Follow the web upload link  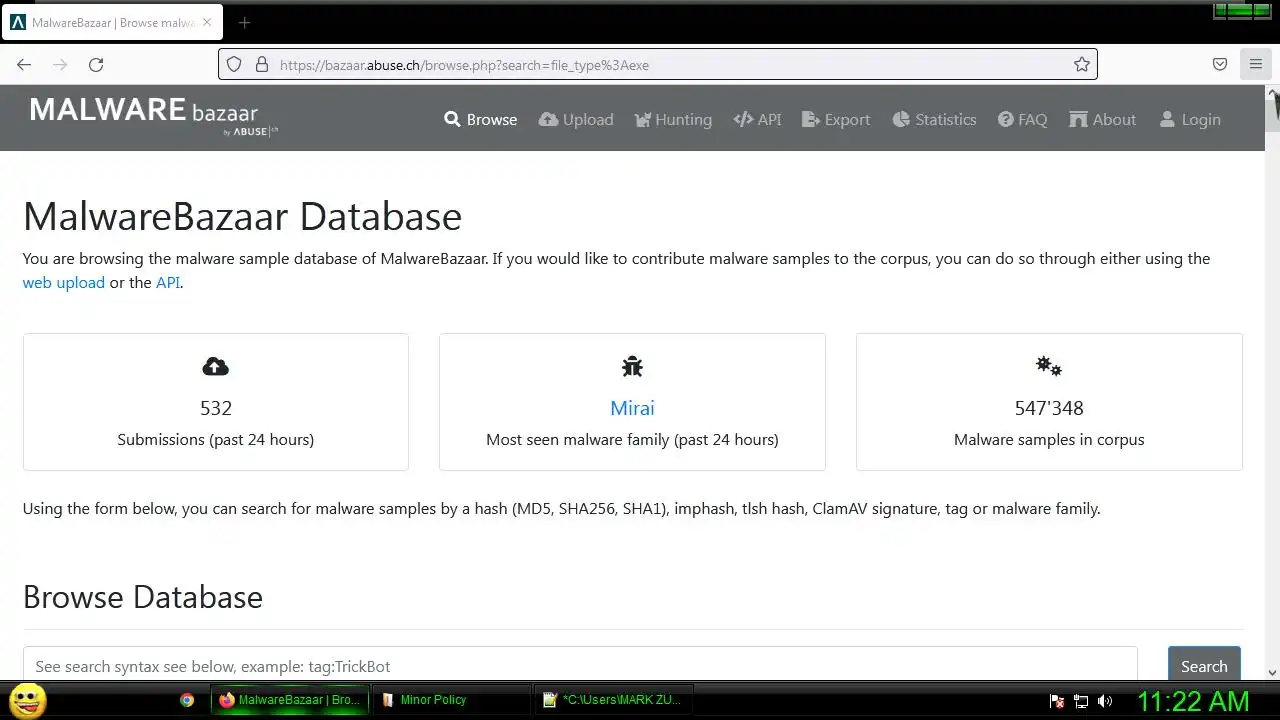coord(64,282)
